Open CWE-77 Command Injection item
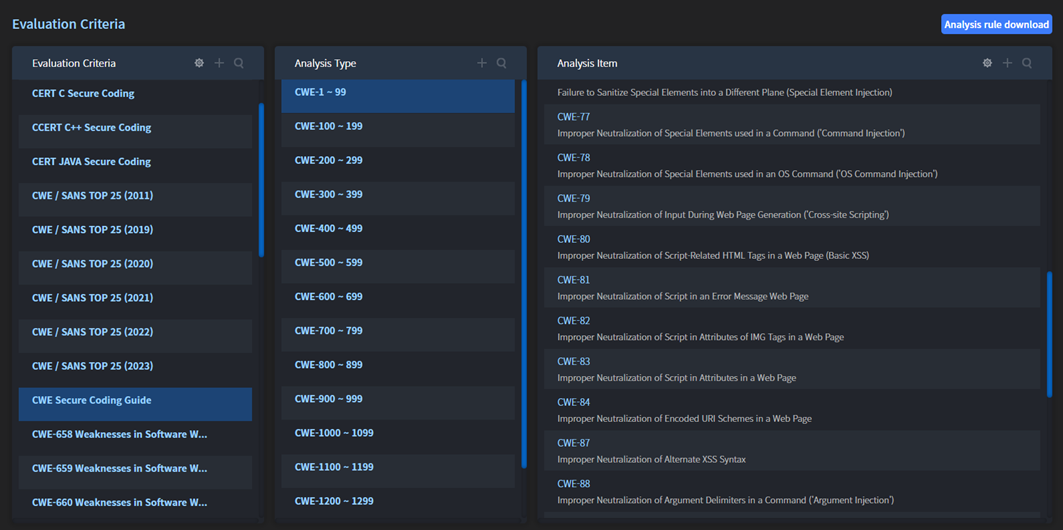Screen dimensions: 1063x530 pyautogui.click(x=792, y=125)
